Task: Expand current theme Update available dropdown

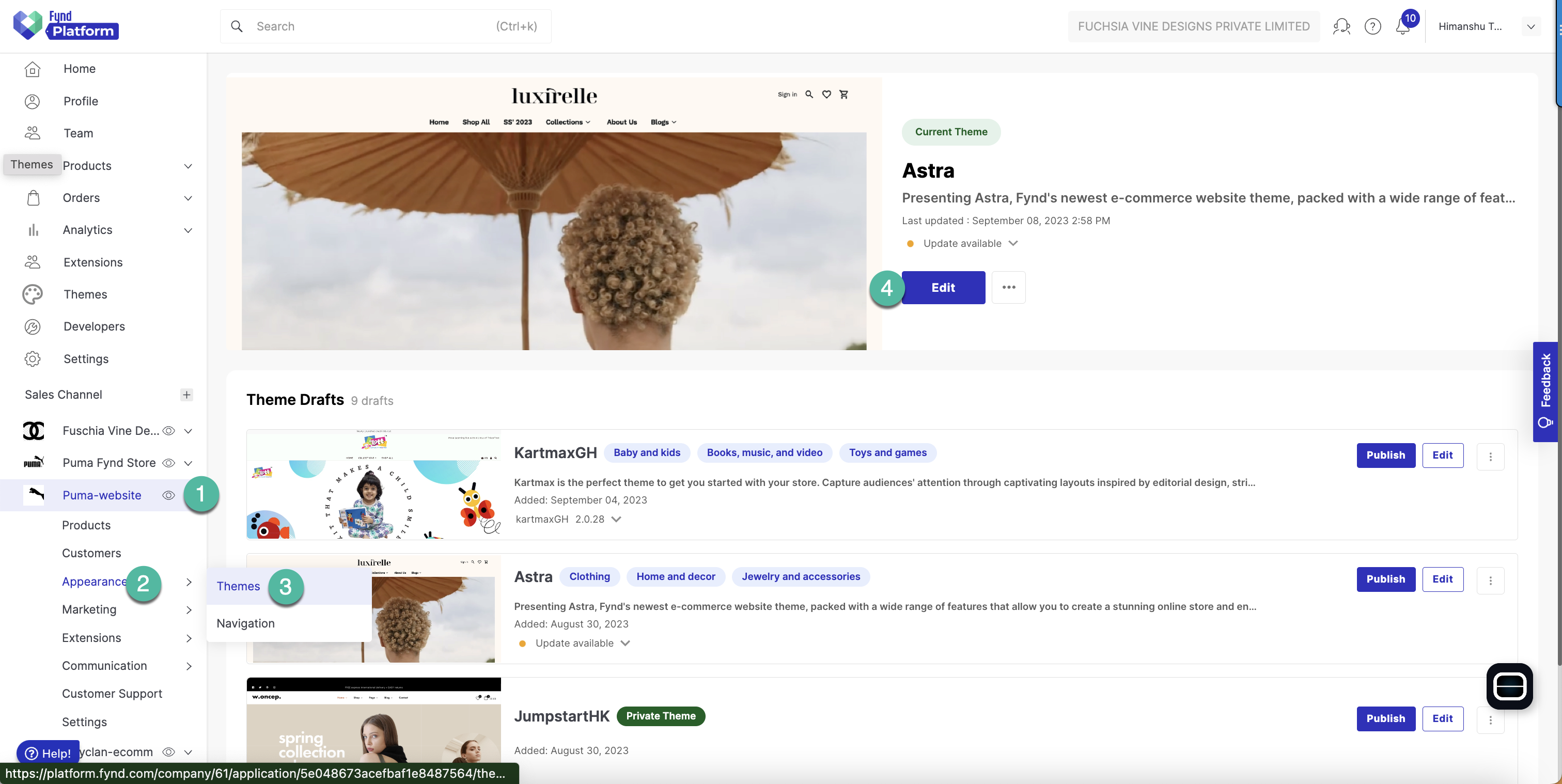Action: click(1012, 243)
